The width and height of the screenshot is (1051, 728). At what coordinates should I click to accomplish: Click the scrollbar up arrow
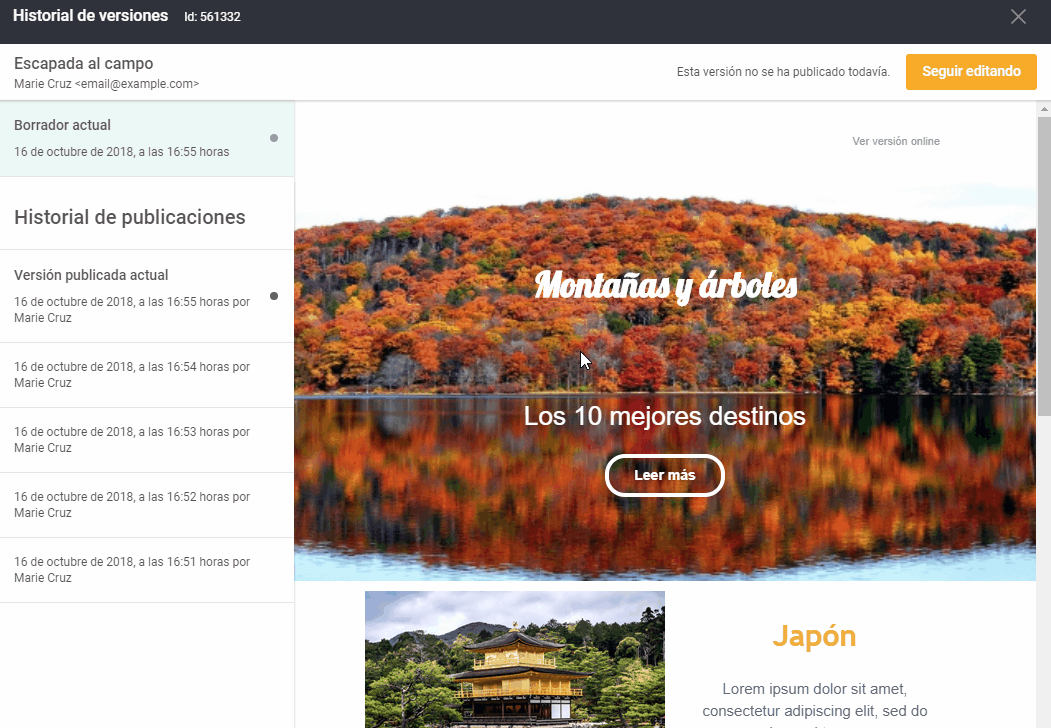[1043, 109]
